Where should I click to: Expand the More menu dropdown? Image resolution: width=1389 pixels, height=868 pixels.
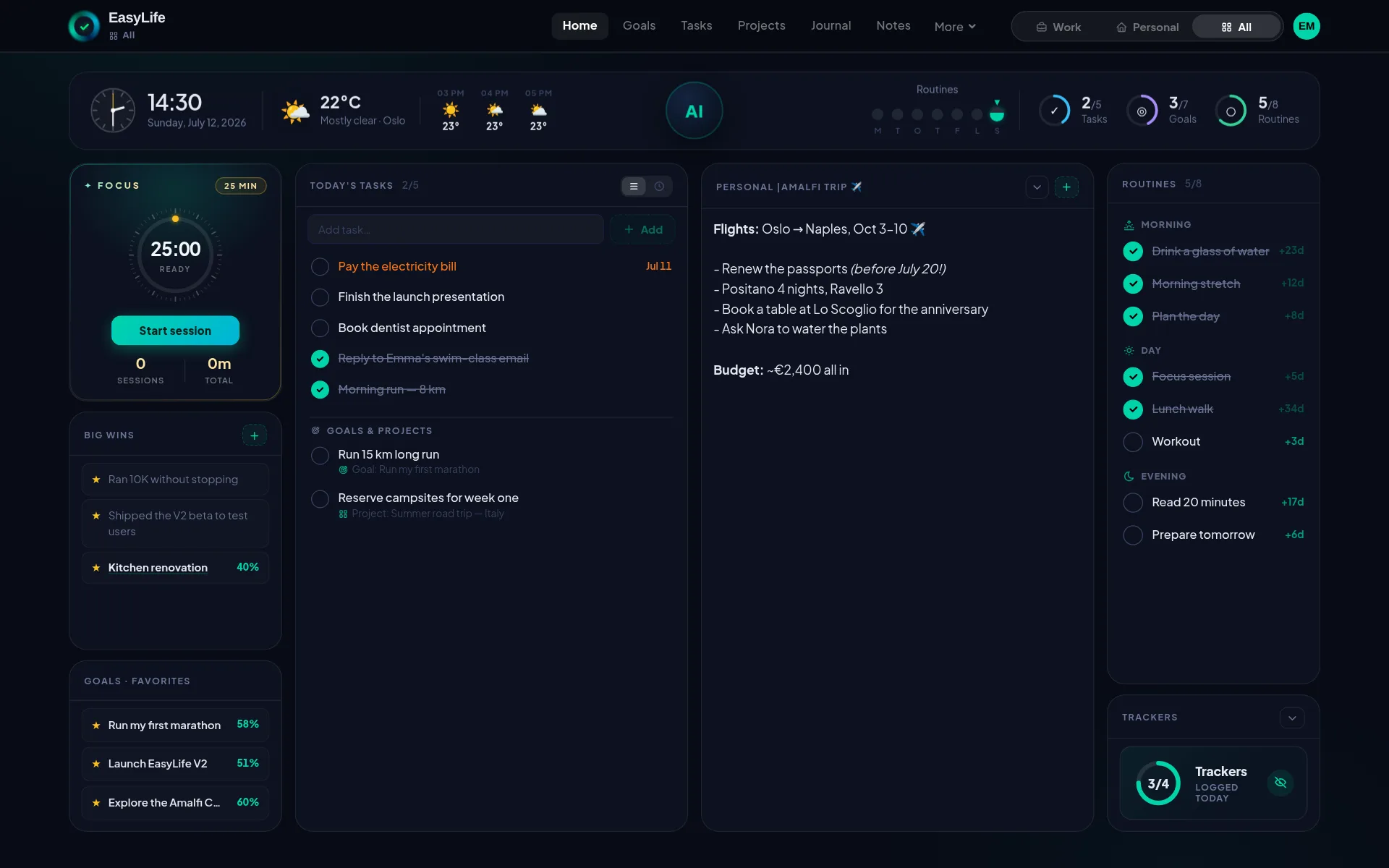pyautogui.click(x=955, y=27)
